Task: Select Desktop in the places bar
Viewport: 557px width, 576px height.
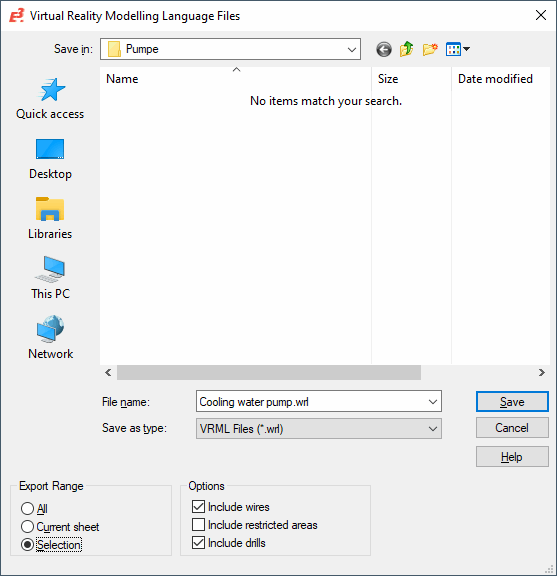Action: (50, 159)
